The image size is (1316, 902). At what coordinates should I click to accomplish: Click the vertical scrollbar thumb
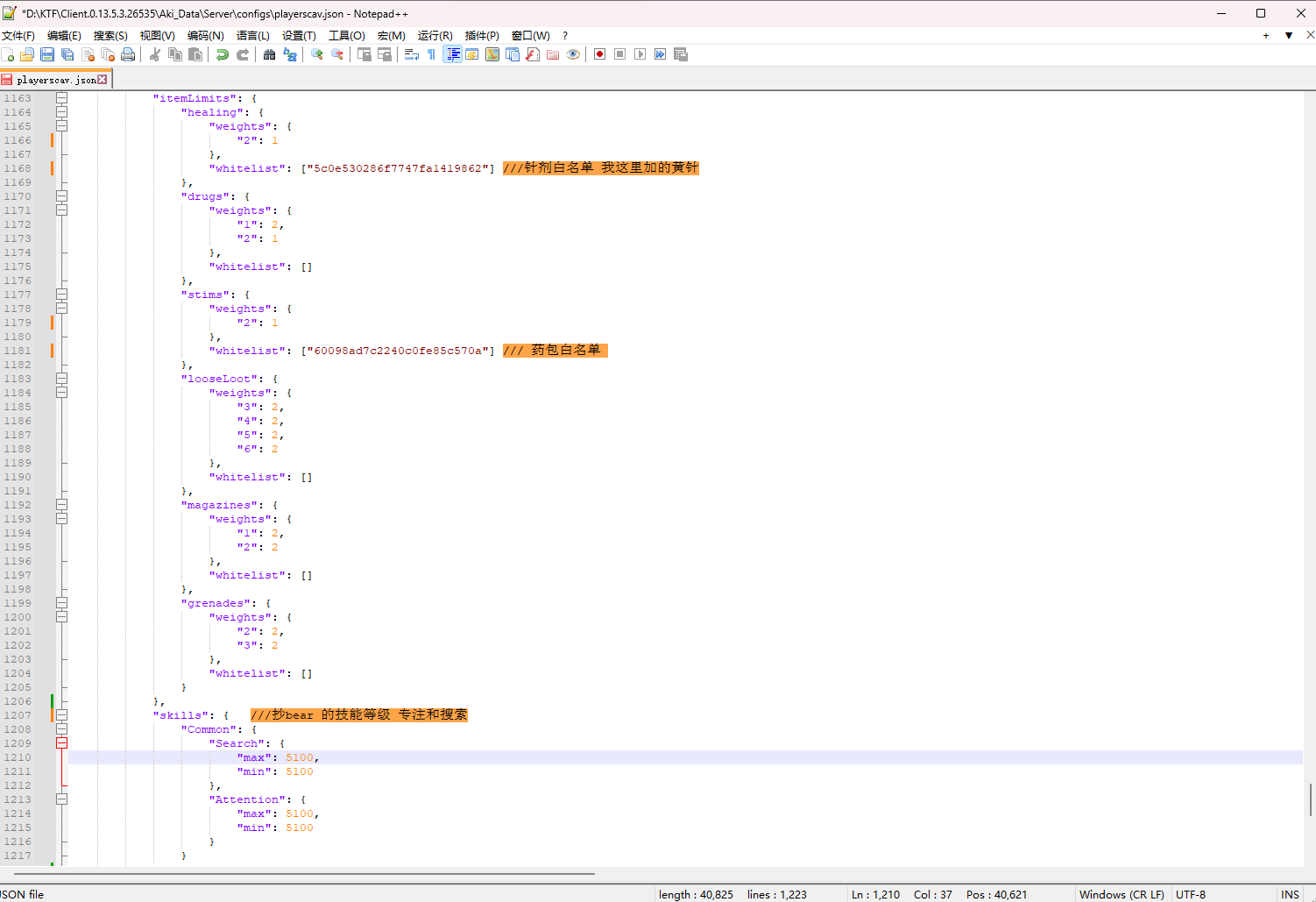pyautogui.click(x=1310, y=799)
